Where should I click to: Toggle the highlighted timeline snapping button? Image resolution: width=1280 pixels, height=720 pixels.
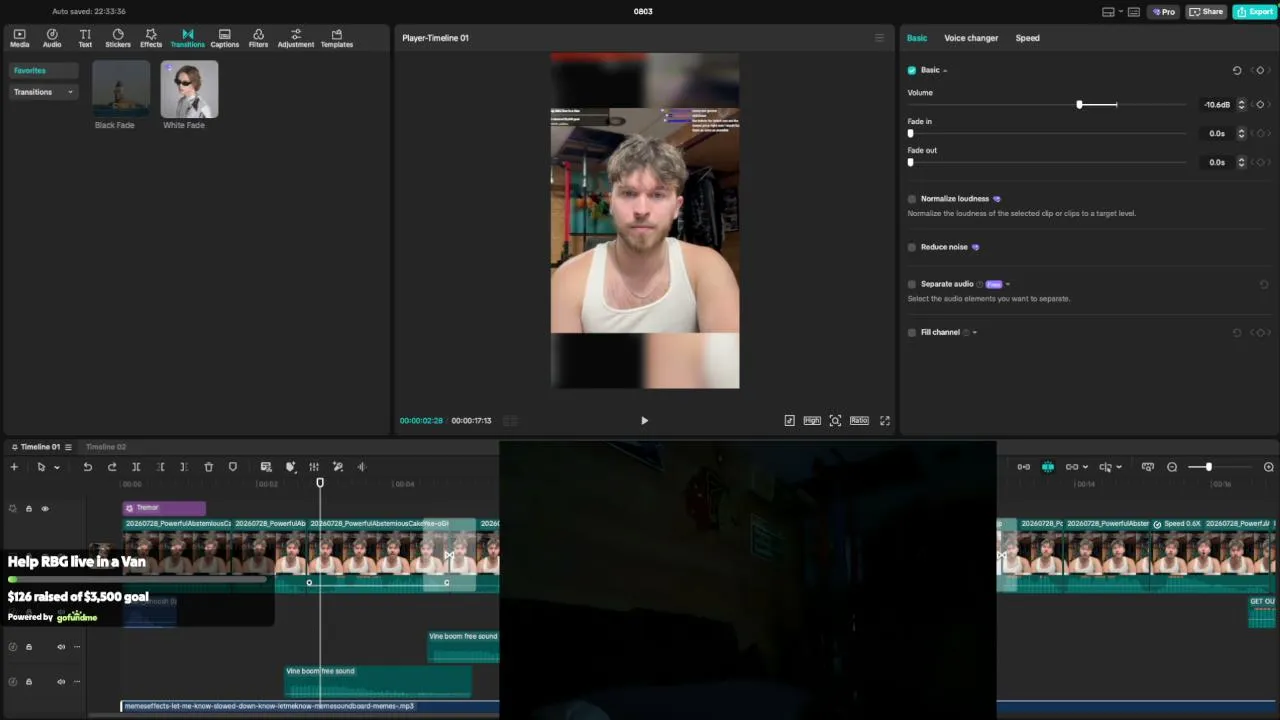1048,467
